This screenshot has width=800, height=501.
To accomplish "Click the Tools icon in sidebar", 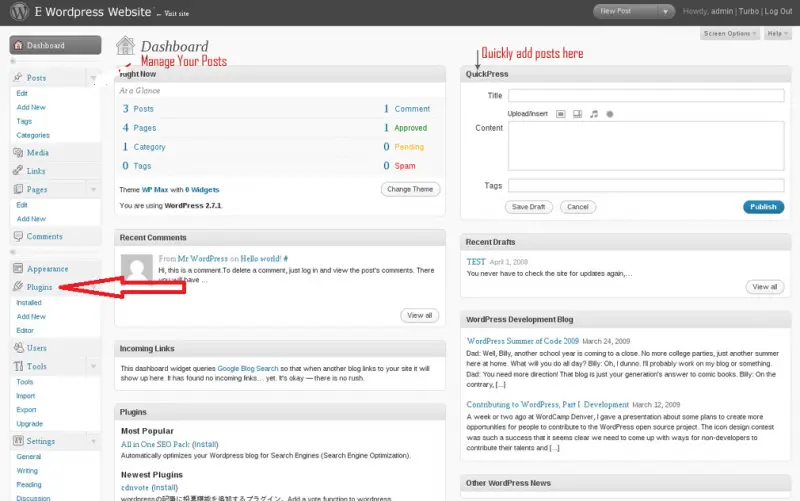I will (18, 366).
